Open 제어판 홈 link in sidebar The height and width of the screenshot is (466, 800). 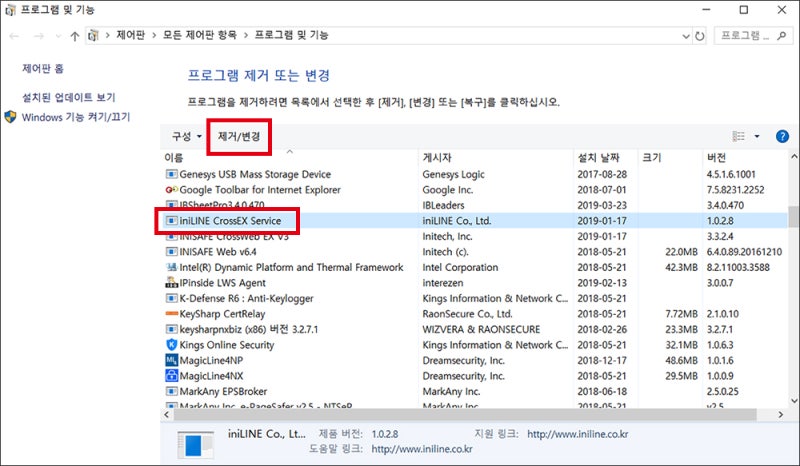(x=43, y=68)
